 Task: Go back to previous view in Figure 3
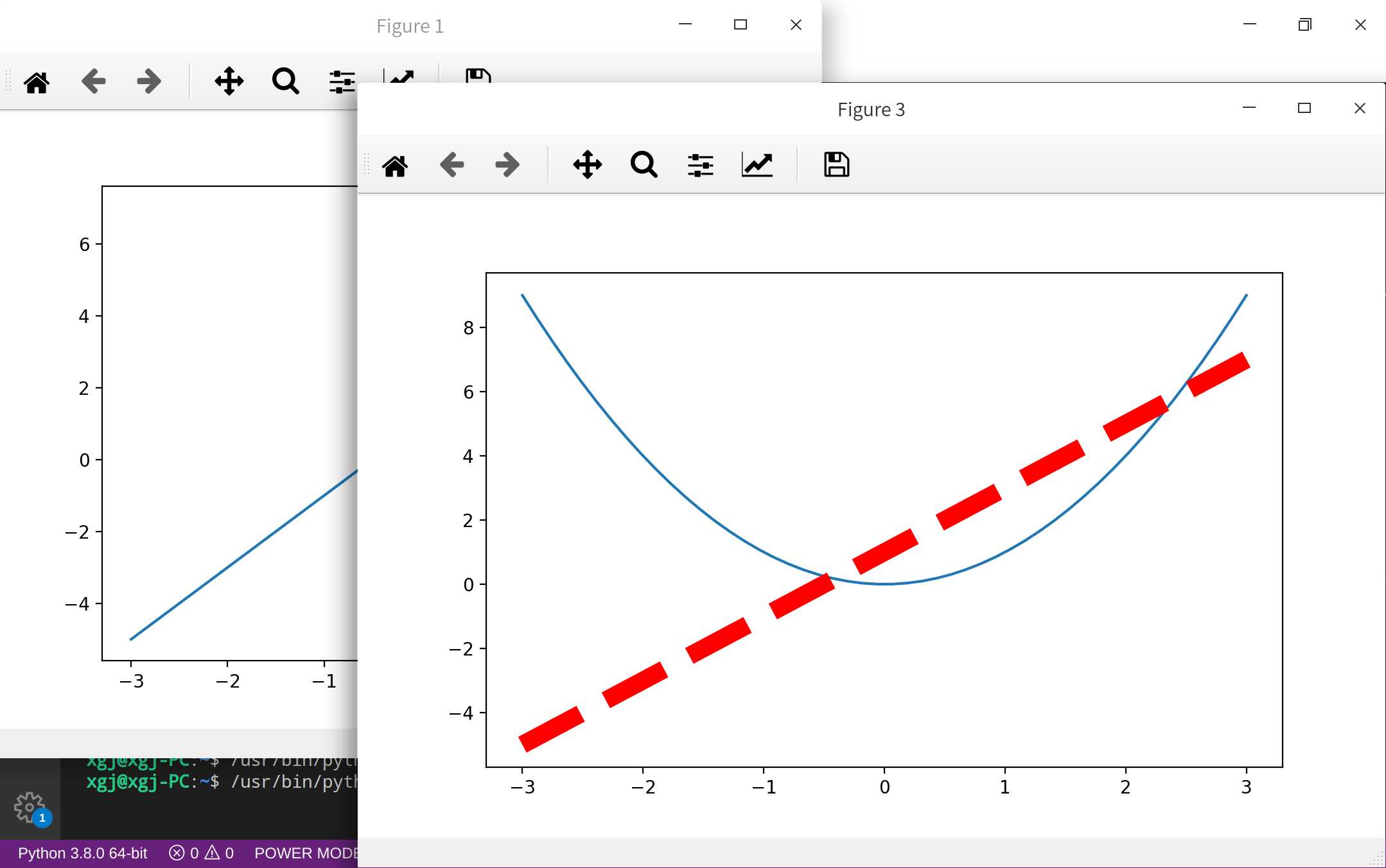click(452, 165)
